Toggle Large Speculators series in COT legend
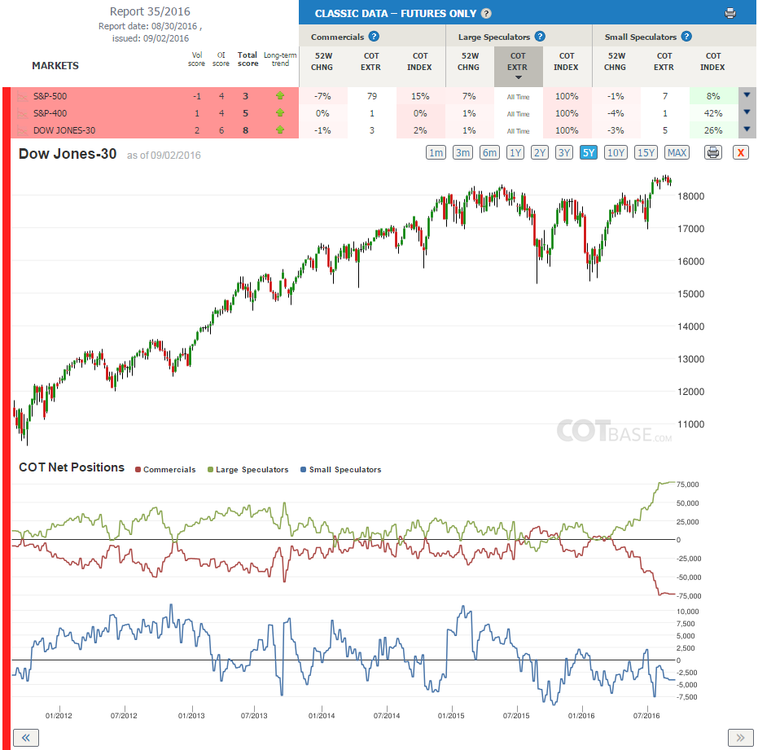Image resolution: width=758 pixels, height=750 pixels. (x=248, y=470)
